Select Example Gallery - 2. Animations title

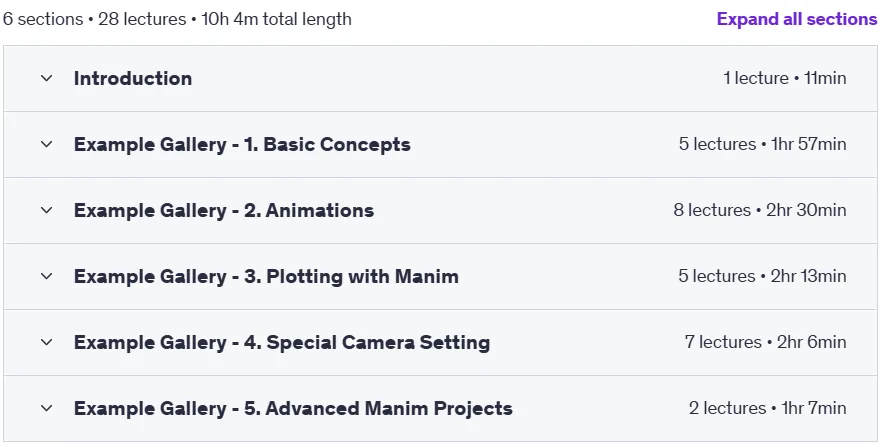coord(224,210)
